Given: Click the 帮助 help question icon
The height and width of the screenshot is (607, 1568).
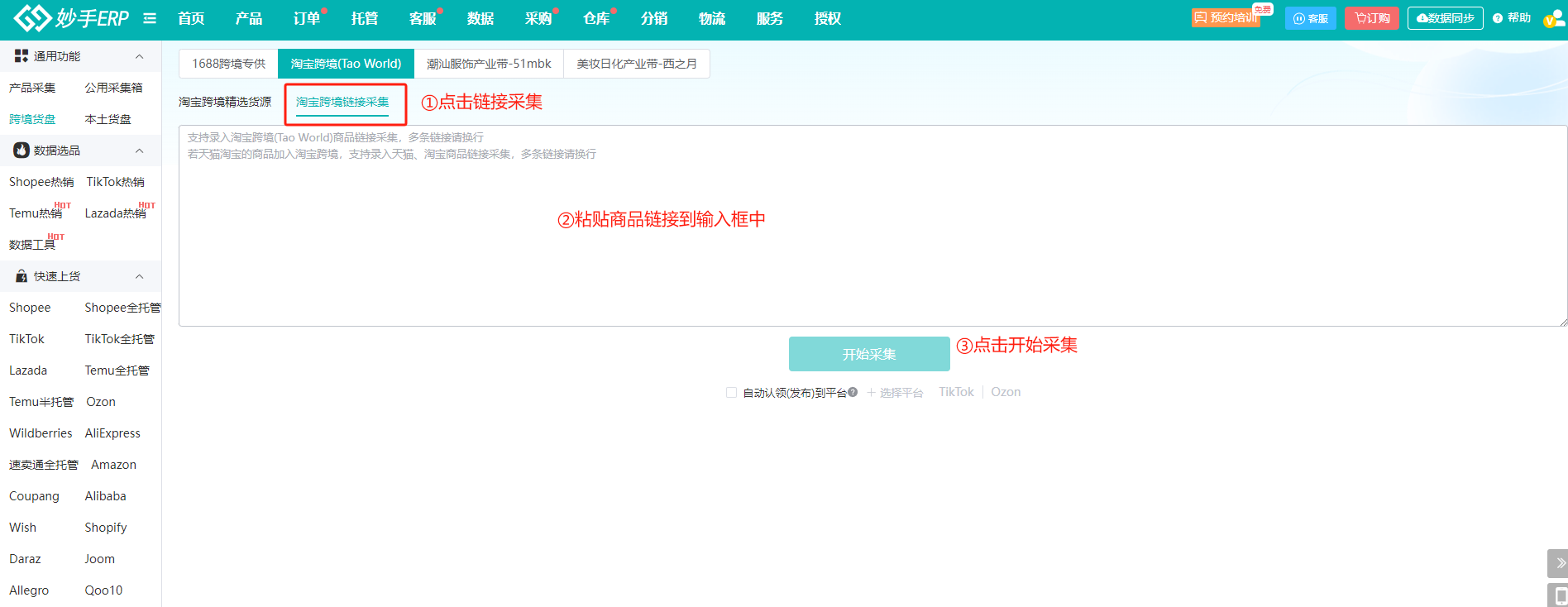Looking at the screenshot, I should 1498,18.
